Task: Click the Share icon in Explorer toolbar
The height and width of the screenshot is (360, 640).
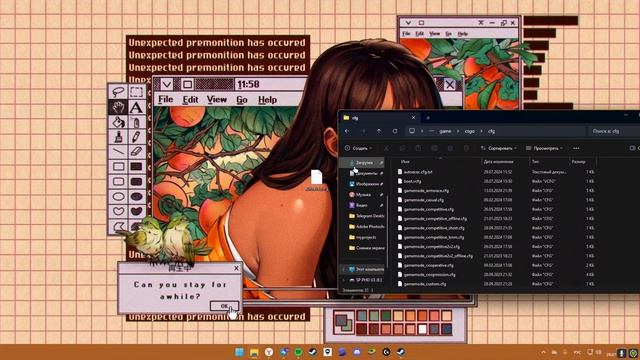Action: coord(450,148)
